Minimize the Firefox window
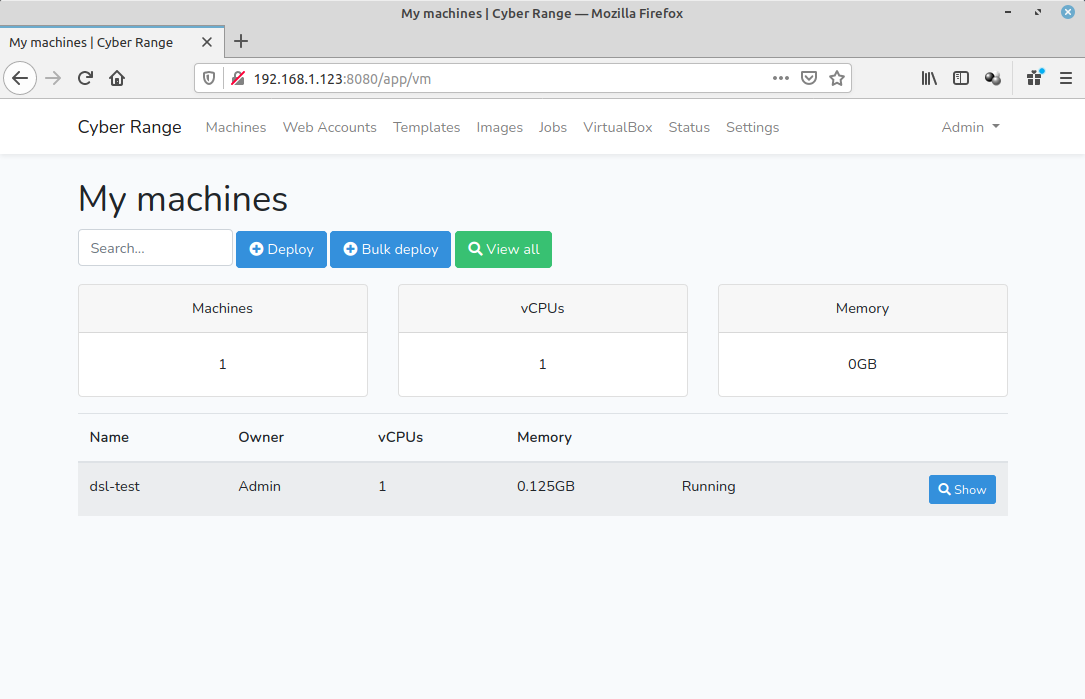 [x=1008, y=12]
